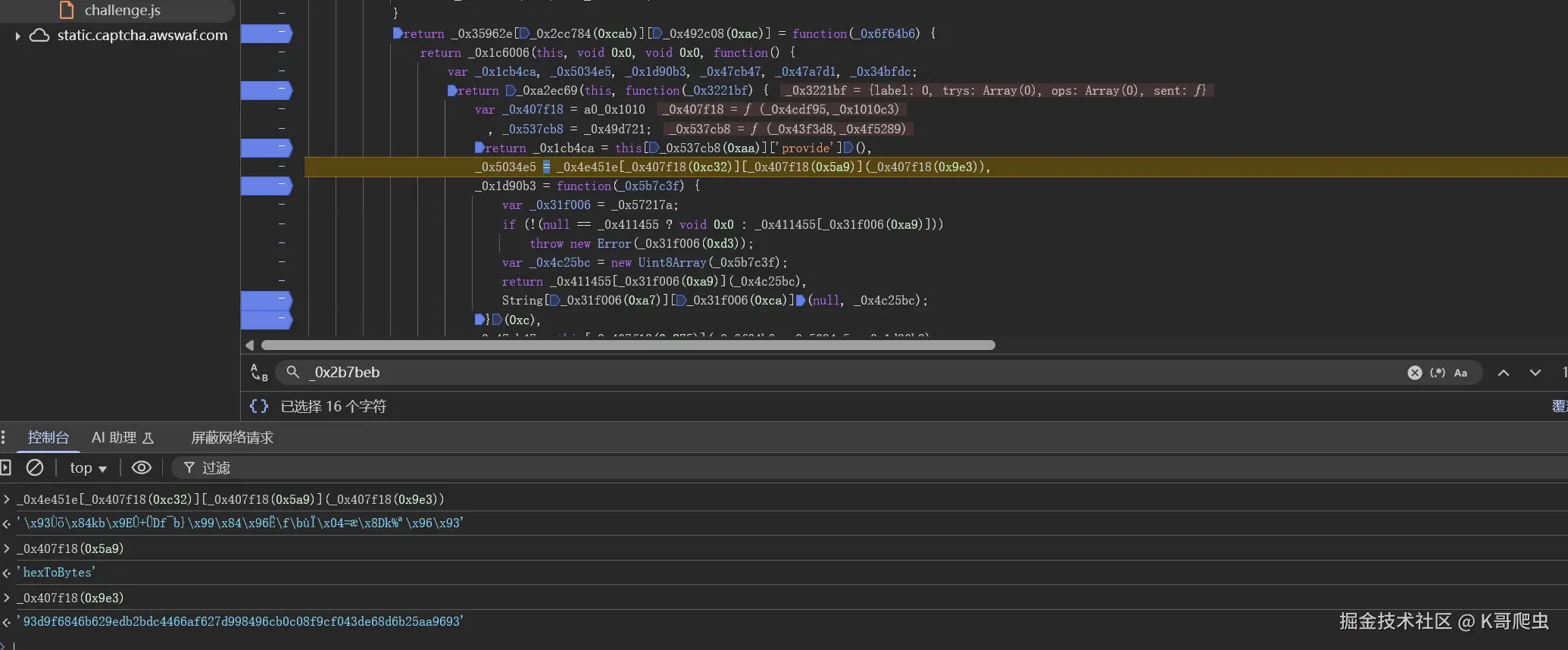
Task: Create a live expression with eye icon
Action: [142, 467]
